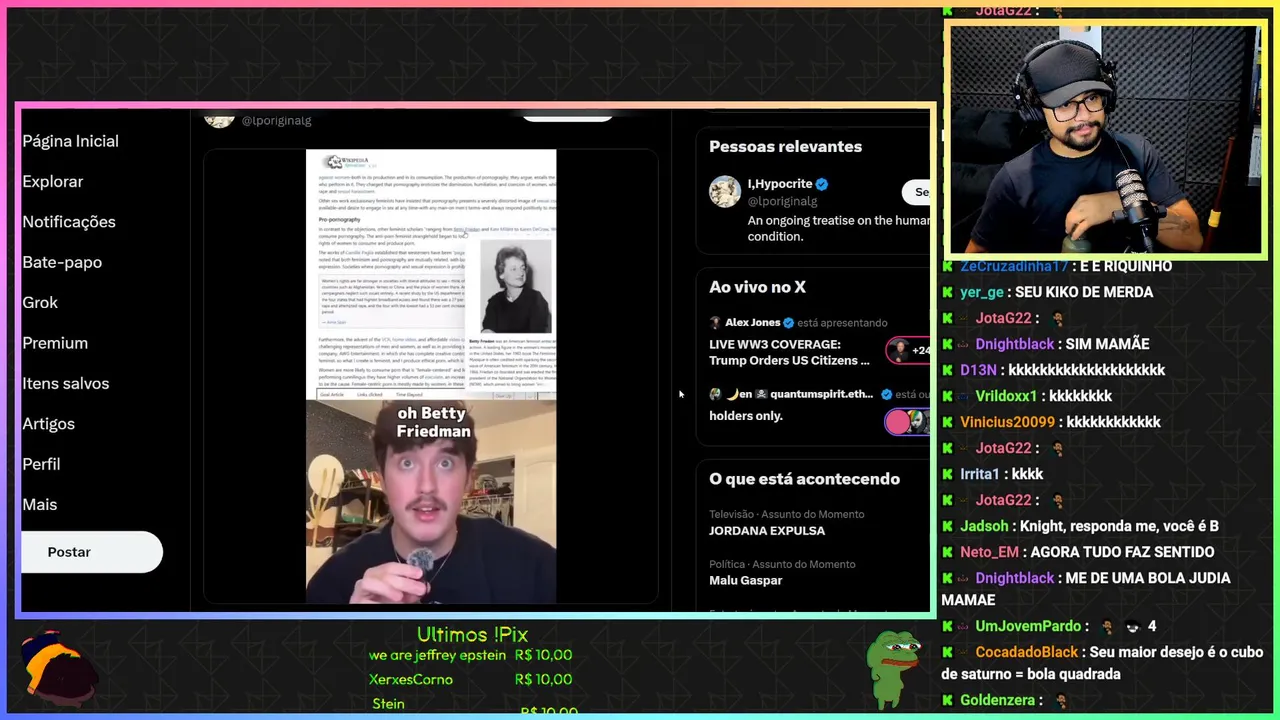Open 'holders only.' space title
This screenshot has width=1280, height=720.
pyautogui.click(x=746, y=416)
